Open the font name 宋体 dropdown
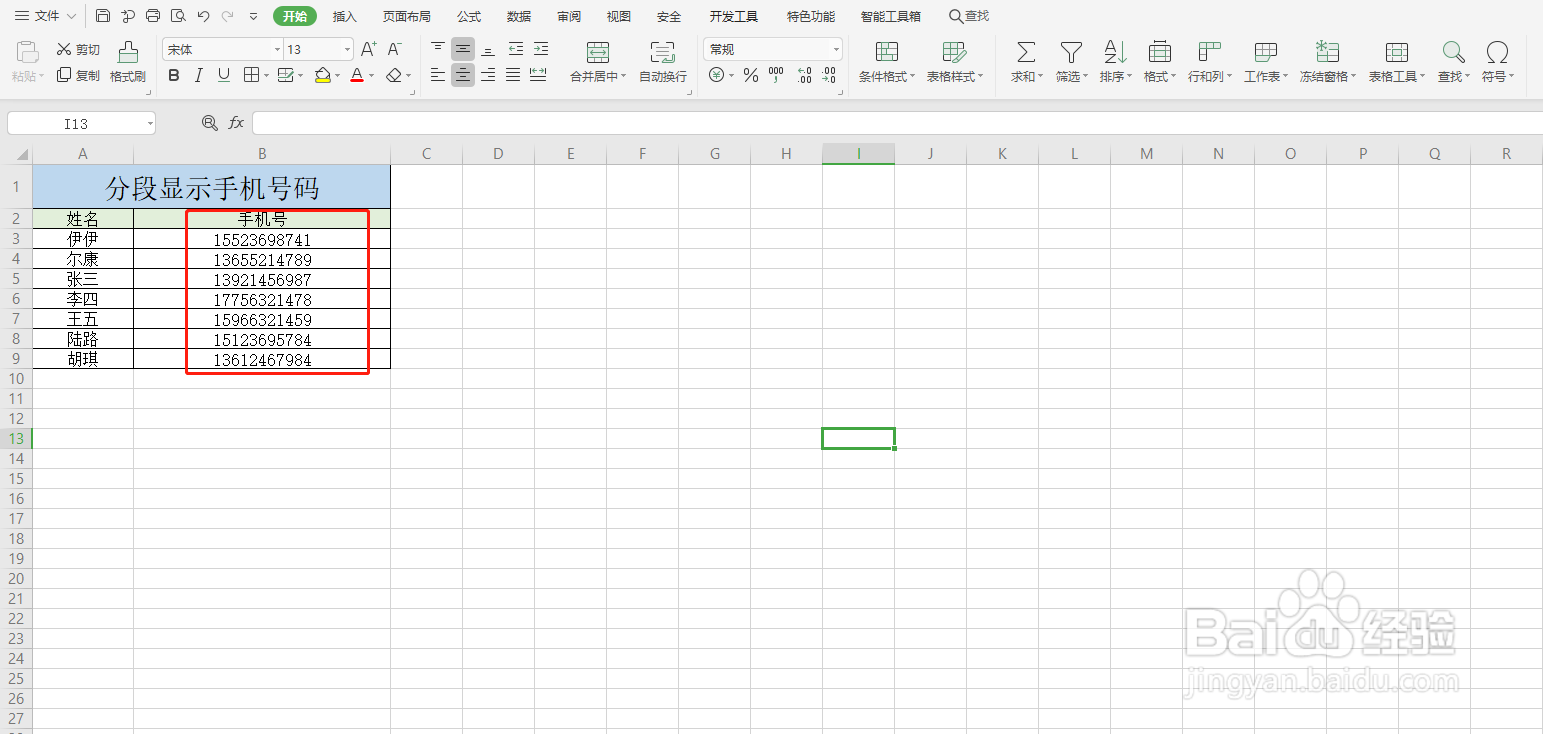The height and width of the screenshot is (734, 1543). click(277, 49)
